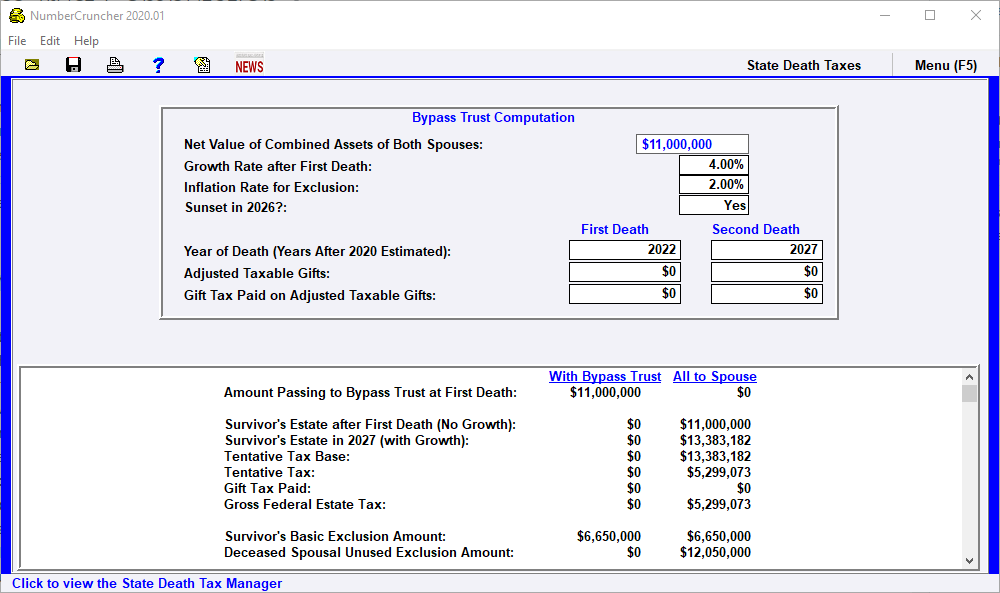
Task: Select the Net Value of Combined Assets field
Action: 692,144
